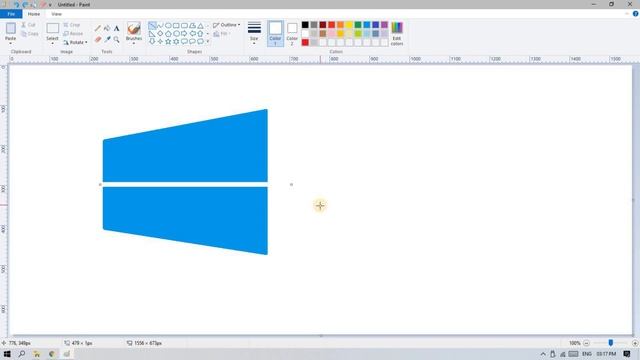Select the Pencil tool
The width and height of the screenshot is (640, 360).
click(x=98, y=29)
